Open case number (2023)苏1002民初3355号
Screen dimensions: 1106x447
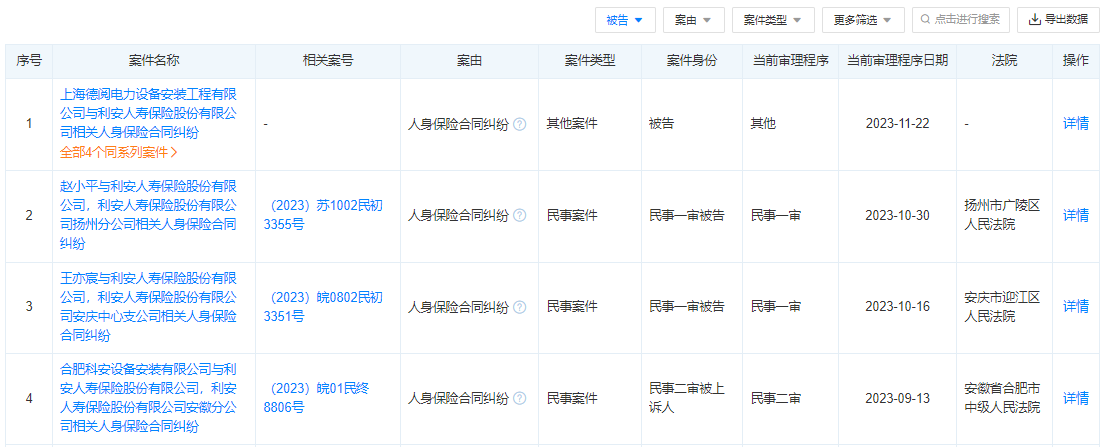point(323,216)
